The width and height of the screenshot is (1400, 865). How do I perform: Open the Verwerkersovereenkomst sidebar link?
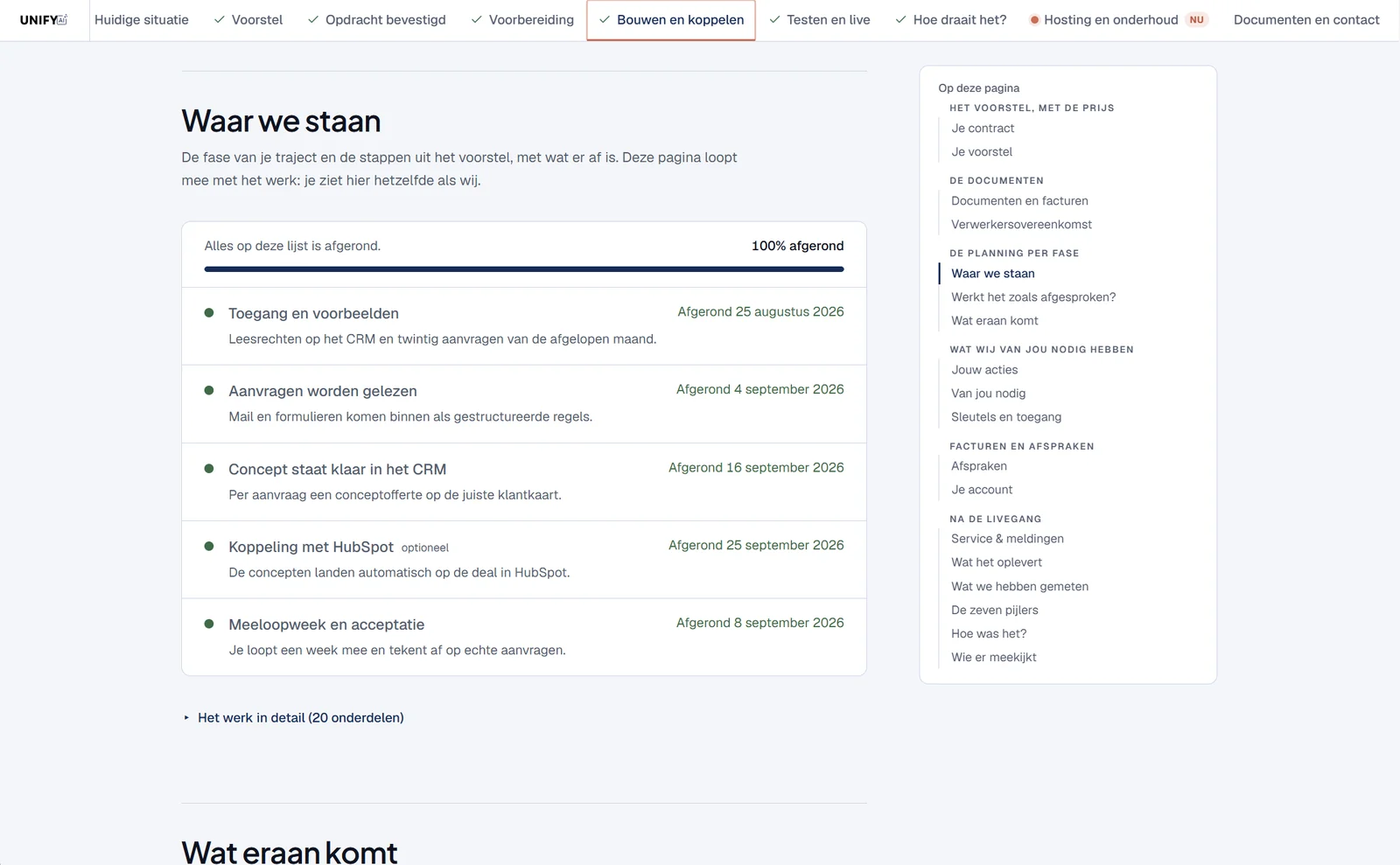coord(1021,225)
